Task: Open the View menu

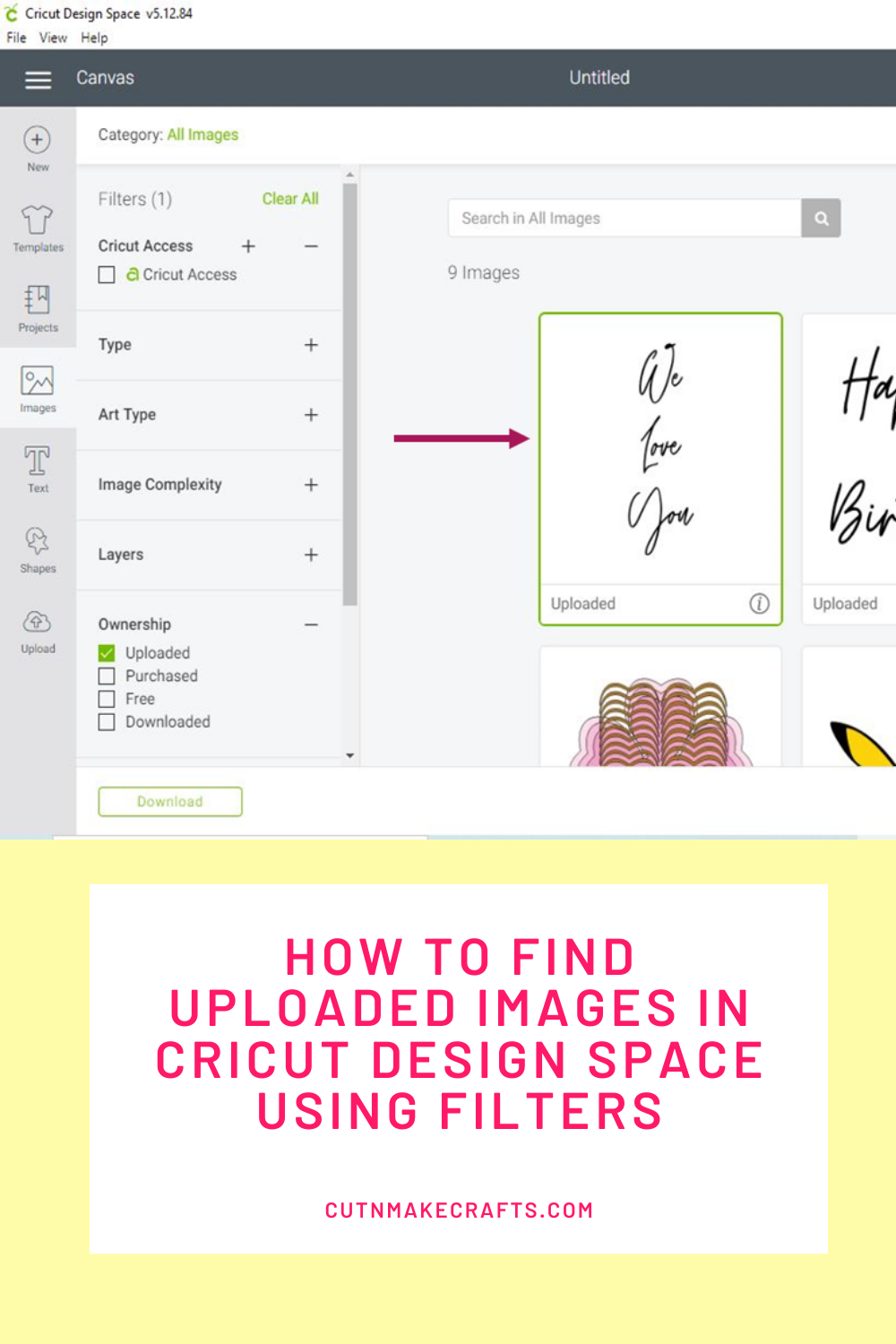Action: (x=52, y=38)
